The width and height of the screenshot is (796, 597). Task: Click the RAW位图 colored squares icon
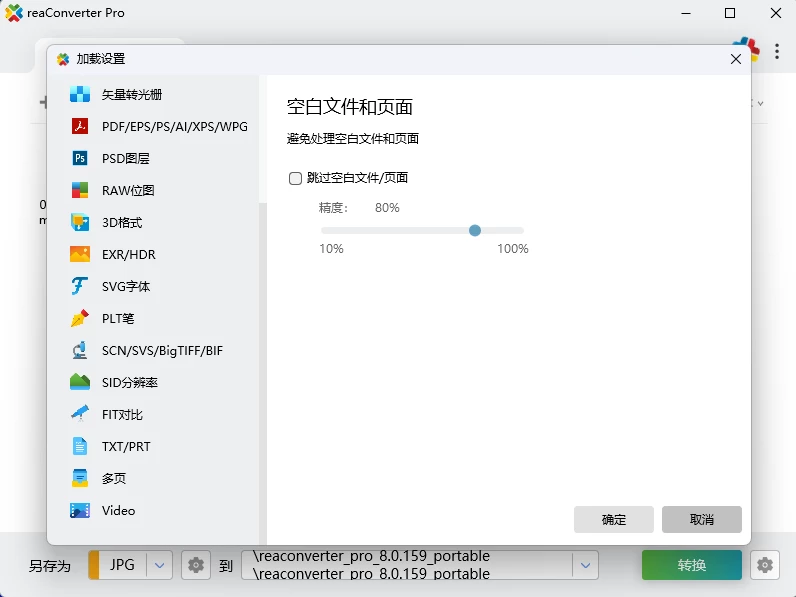click(80, 190)
